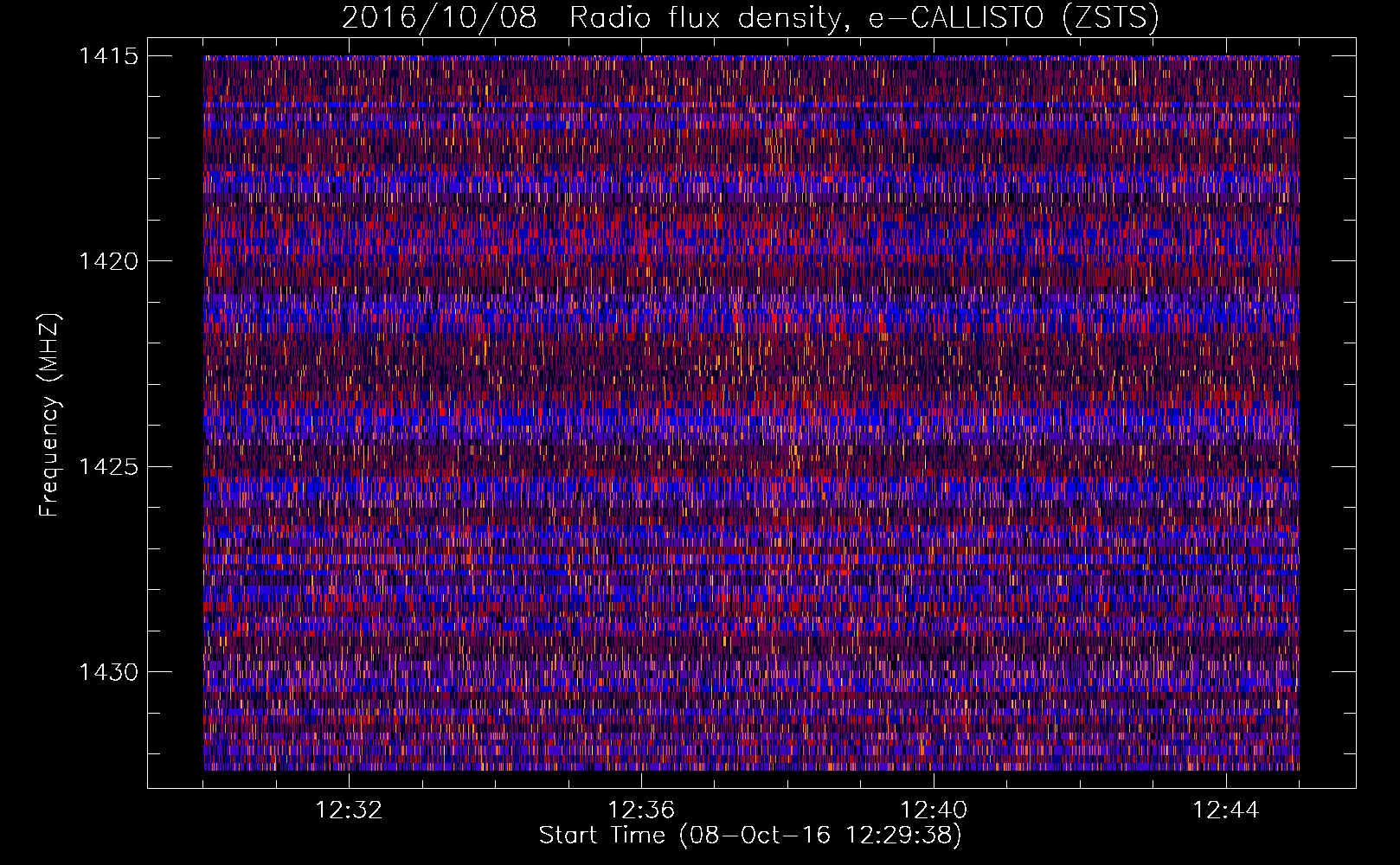Click the 12:32 time axis label
Screen dimensions: 1400x865
click(349, 811)
